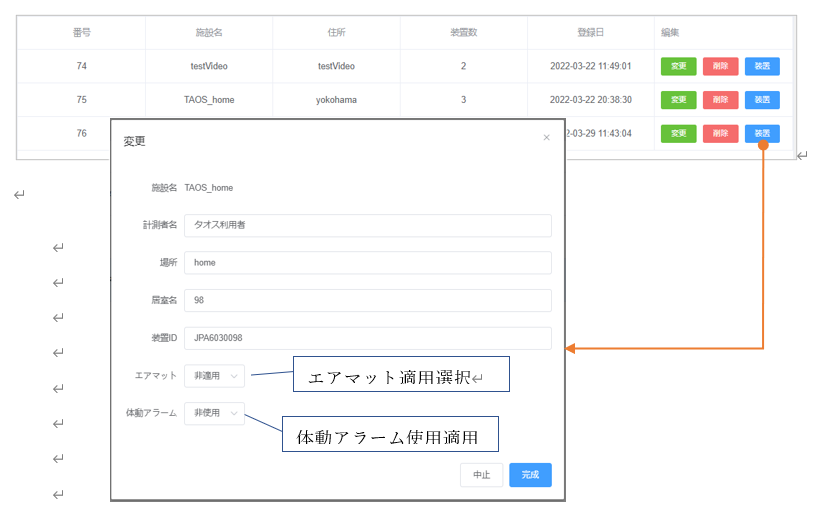Click green 変更 button for testVideo row
The height and width of the screenshot is (528, 830).
click(x=678, y=67)
